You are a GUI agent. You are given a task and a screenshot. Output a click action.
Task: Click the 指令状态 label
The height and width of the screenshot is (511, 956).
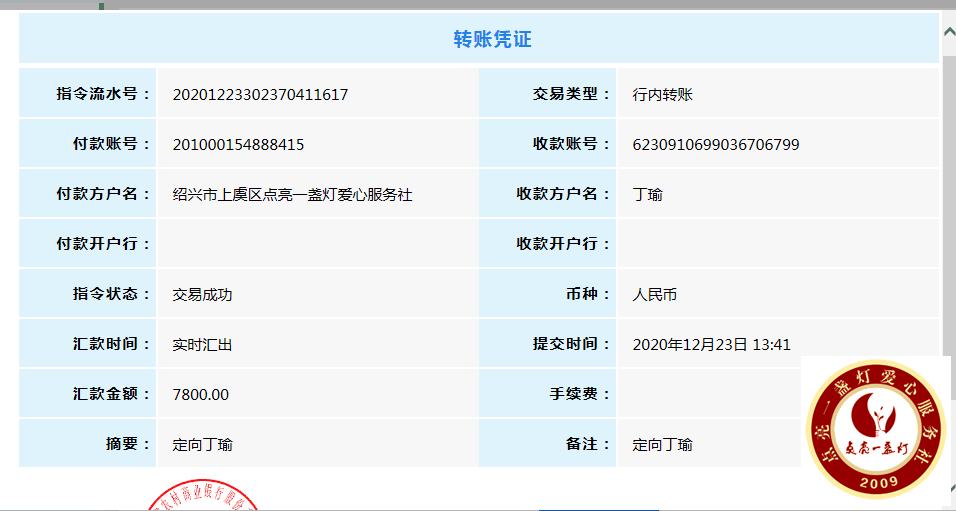[112, 294]
